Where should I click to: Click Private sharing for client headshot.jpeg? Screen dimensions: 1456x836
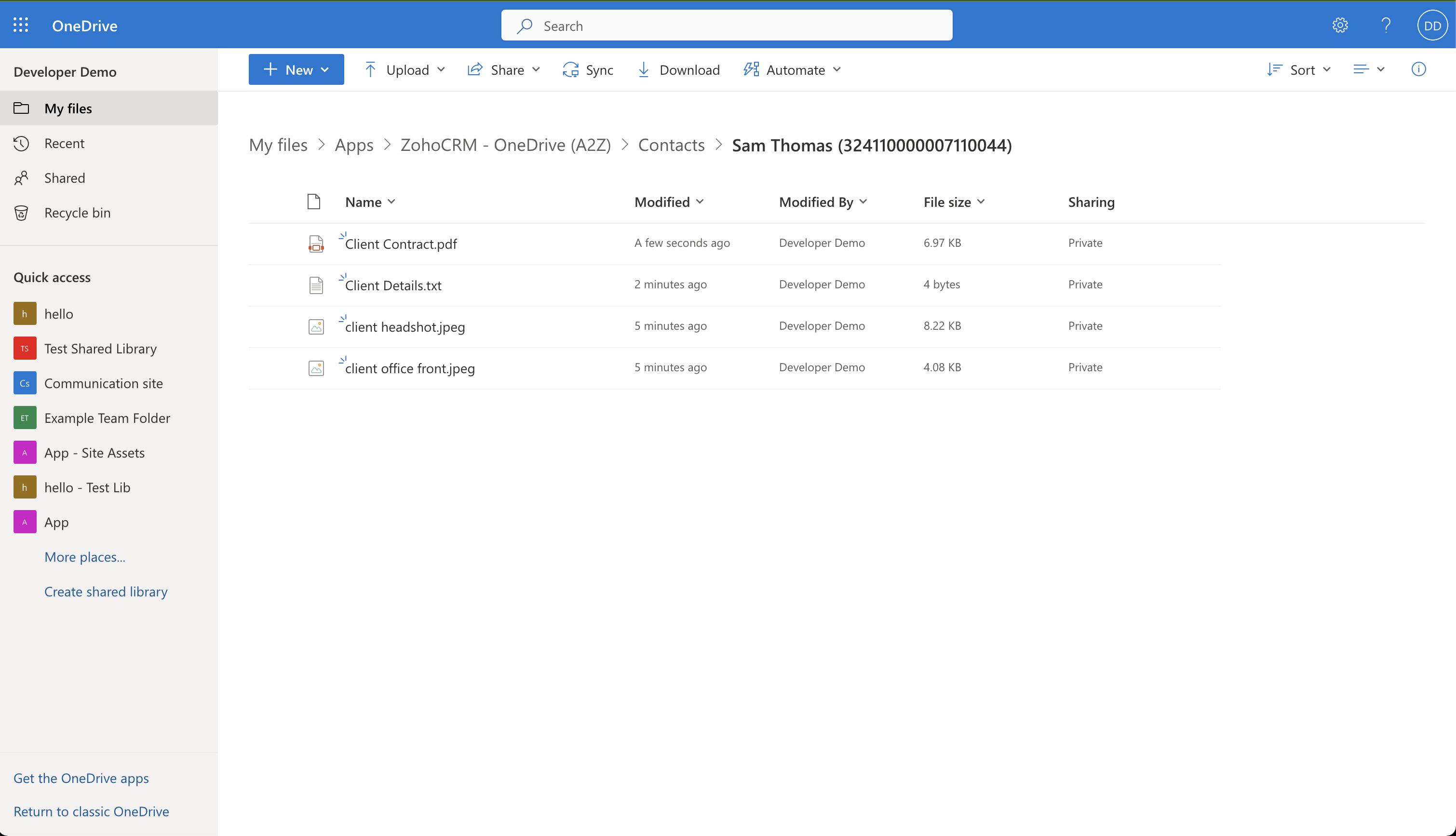tap(1085, 325)
